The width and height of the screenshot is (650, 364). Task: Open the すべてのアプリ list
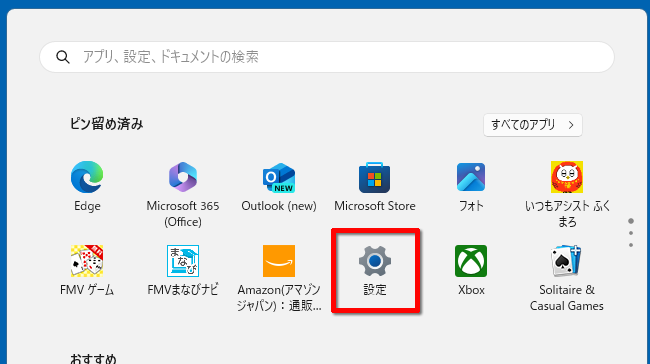click(533, 125)
